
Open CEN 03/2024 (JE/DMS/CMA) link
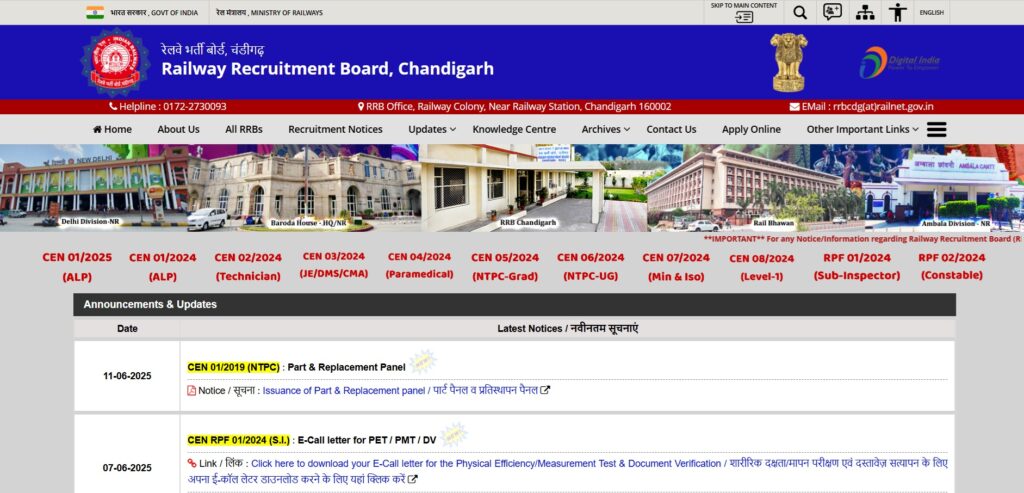[334, 265]
